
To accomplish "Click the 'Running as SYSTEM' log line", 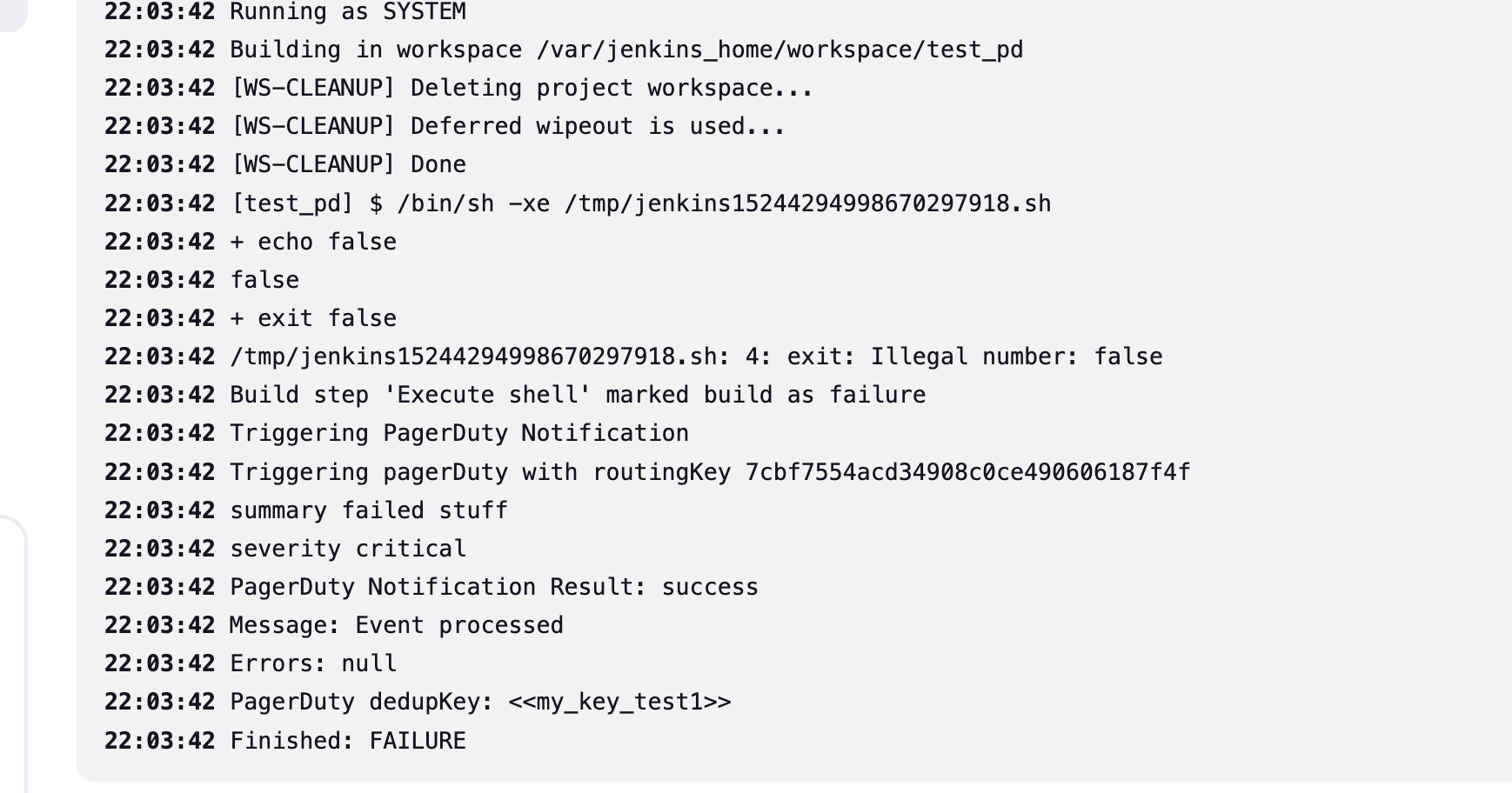I will point(348,12).
